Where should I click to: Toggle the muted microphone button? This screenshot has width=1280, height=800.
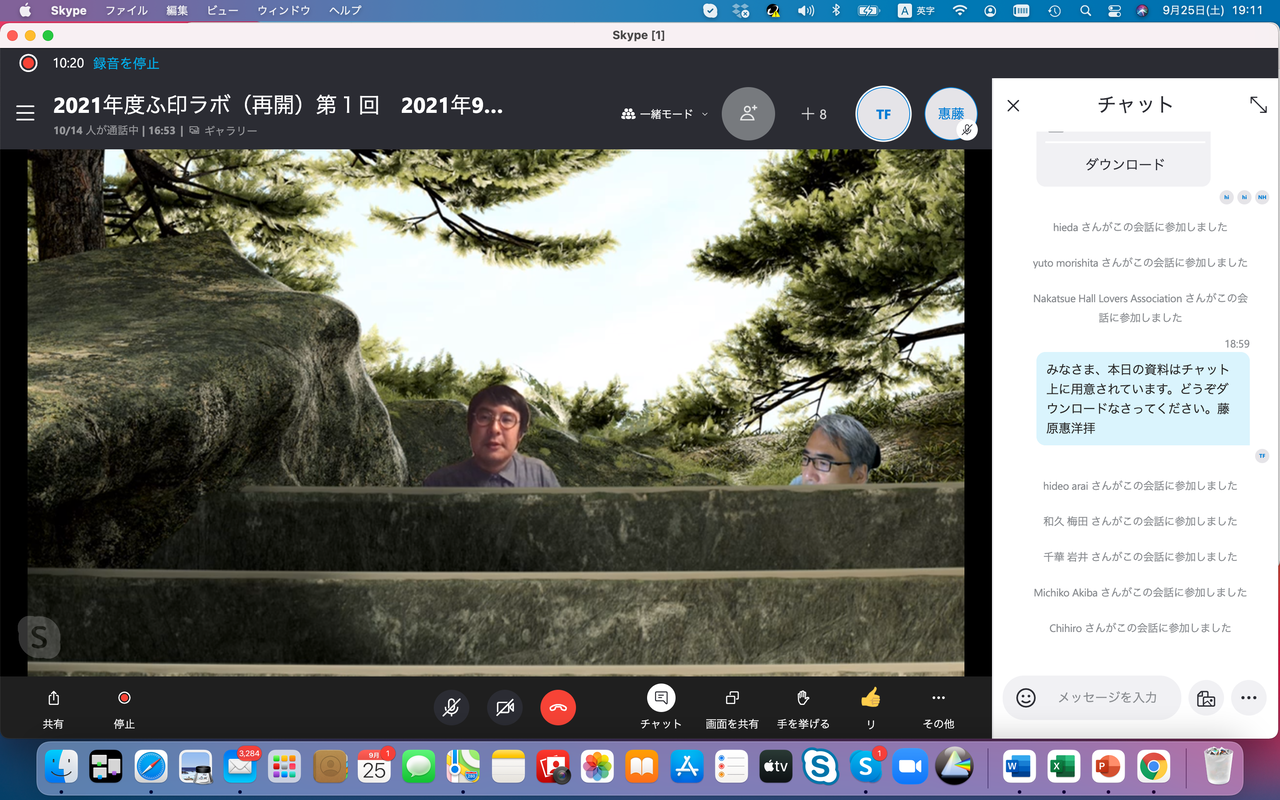pos(451,708)
